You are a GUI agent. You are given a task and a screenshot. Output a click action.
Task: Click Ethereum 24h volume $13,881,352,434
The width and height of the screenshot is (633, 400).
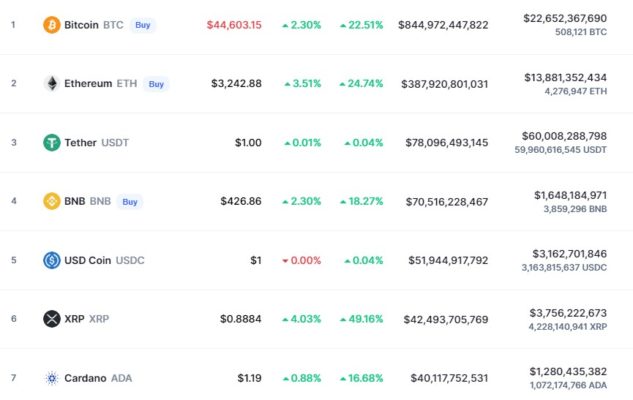point(565,77)
